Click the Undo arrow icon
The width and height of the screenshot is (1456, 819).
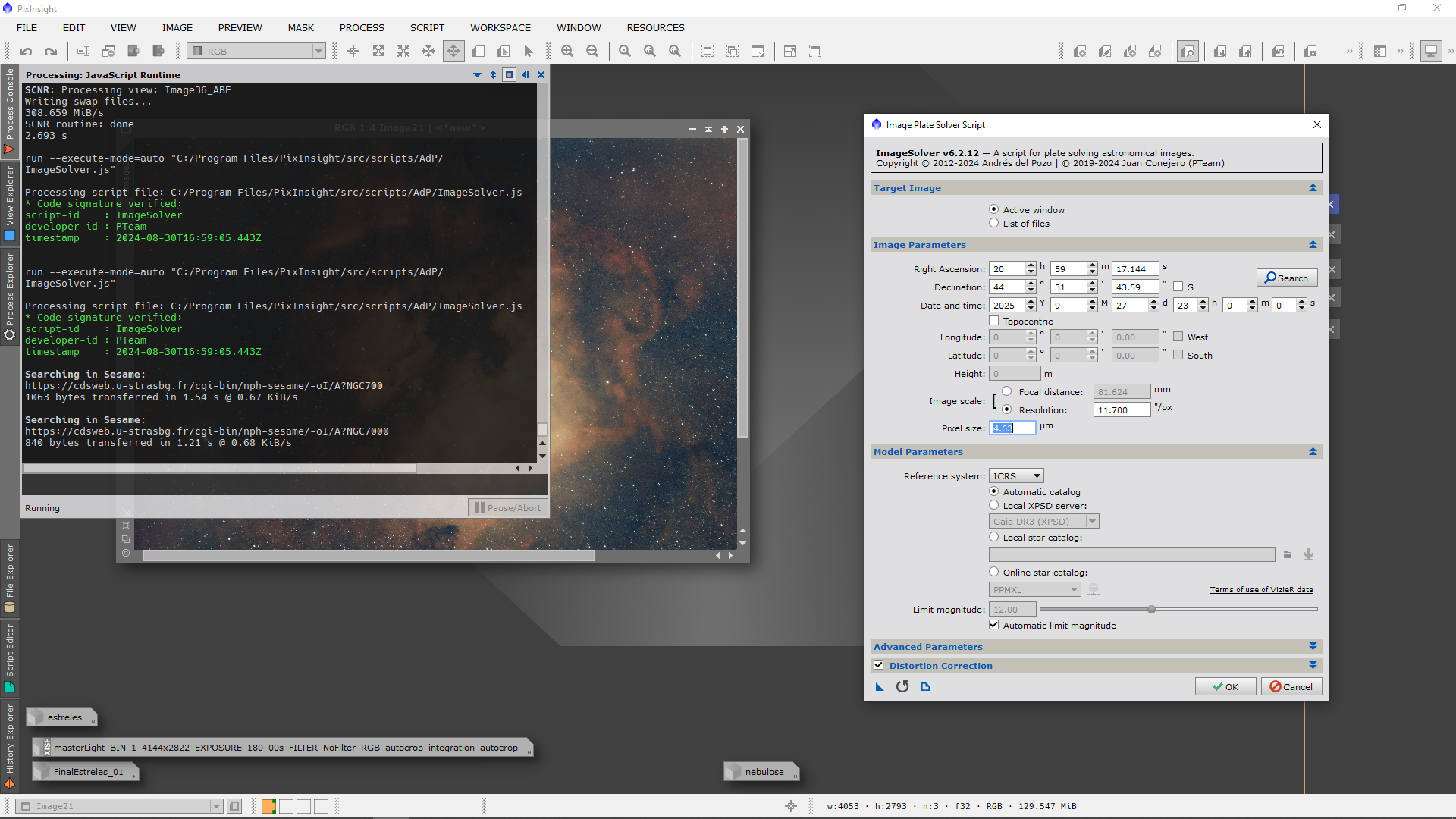(26, 52)
